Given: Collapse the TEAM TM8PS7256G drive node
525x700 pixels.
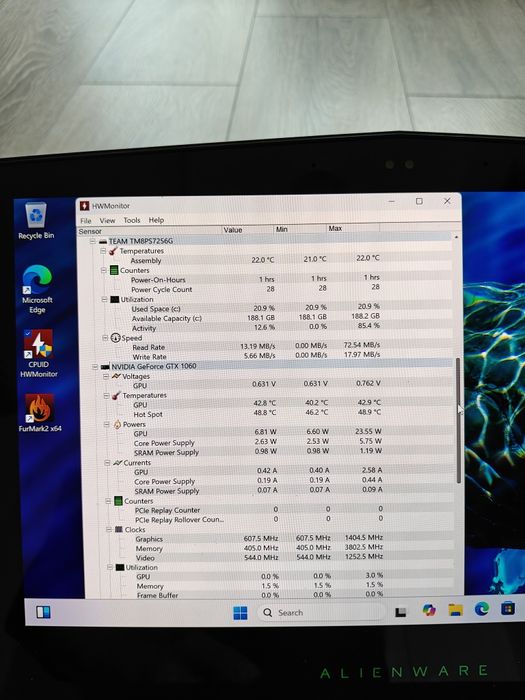Looking at the screenshot, I should point(93,241).
